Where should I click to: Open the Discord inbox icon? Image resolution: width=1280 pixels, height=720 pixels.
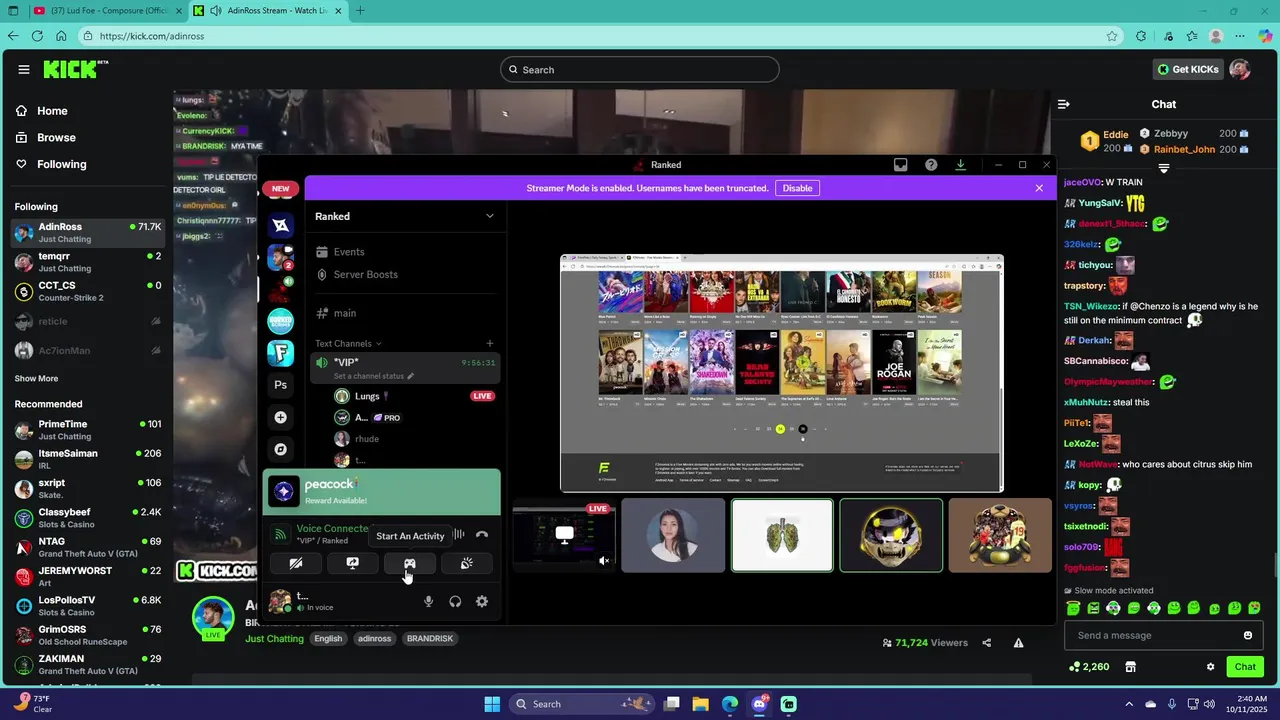pyautogui.click(x=900, y=165)
